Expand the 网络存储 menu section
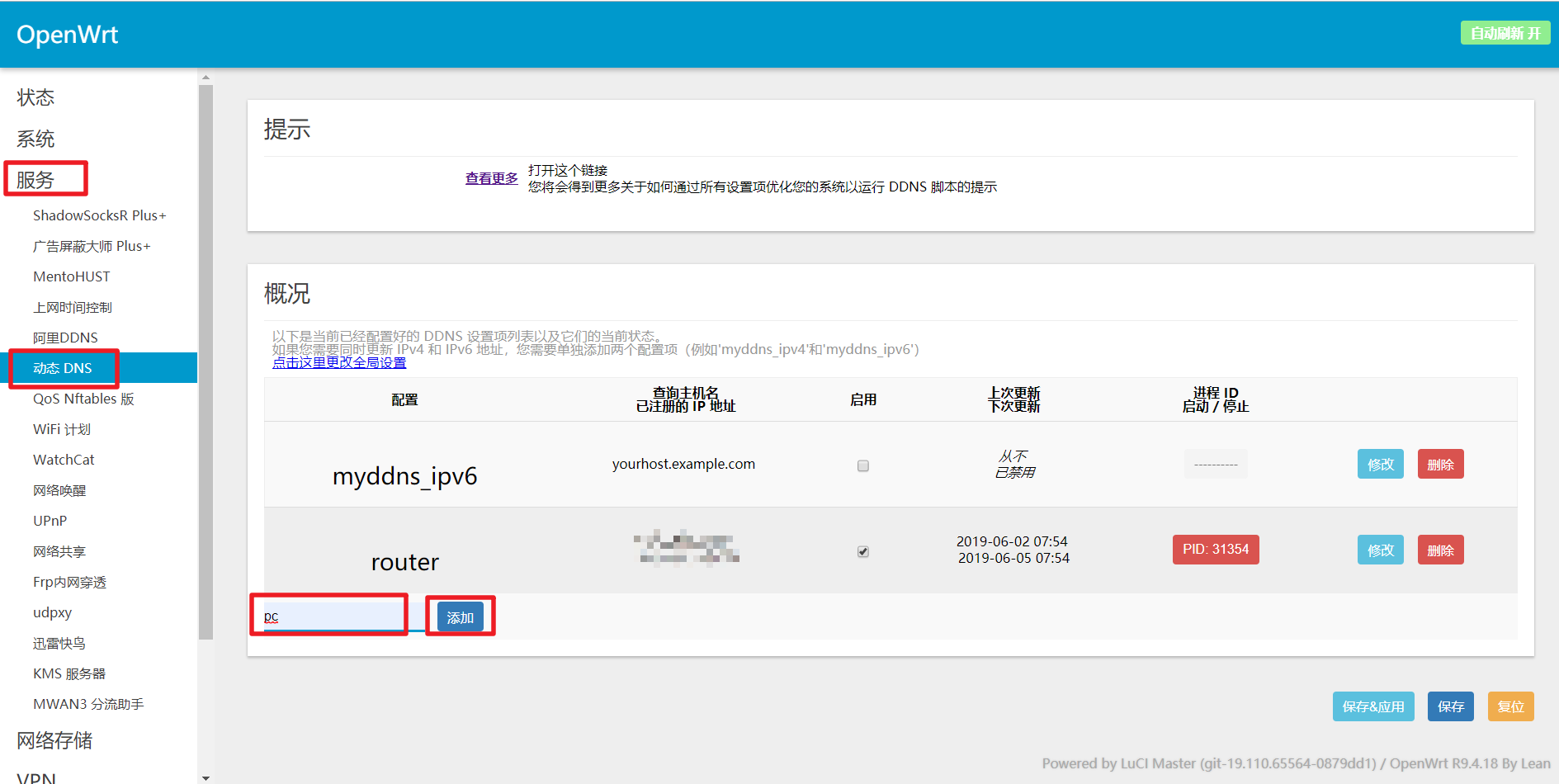Screen dimensions: 1559x784 (x=54, y=740)
